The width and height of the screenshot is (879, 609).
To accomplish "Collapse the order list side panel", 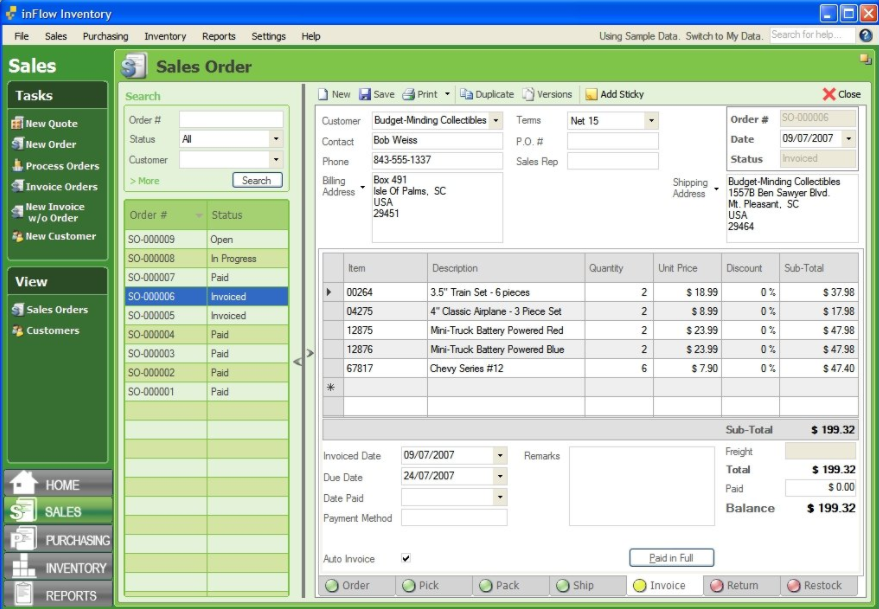I will 297,361.
